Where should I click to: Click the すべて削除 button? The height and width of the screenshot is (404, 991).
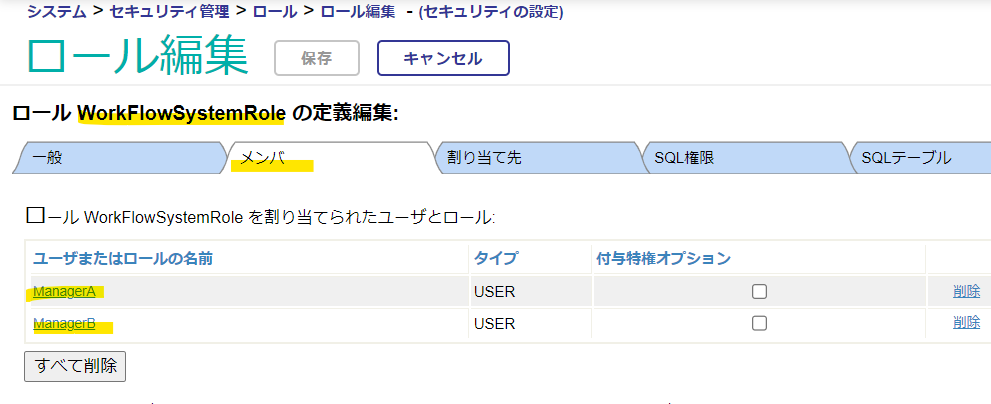pos(75,364)
